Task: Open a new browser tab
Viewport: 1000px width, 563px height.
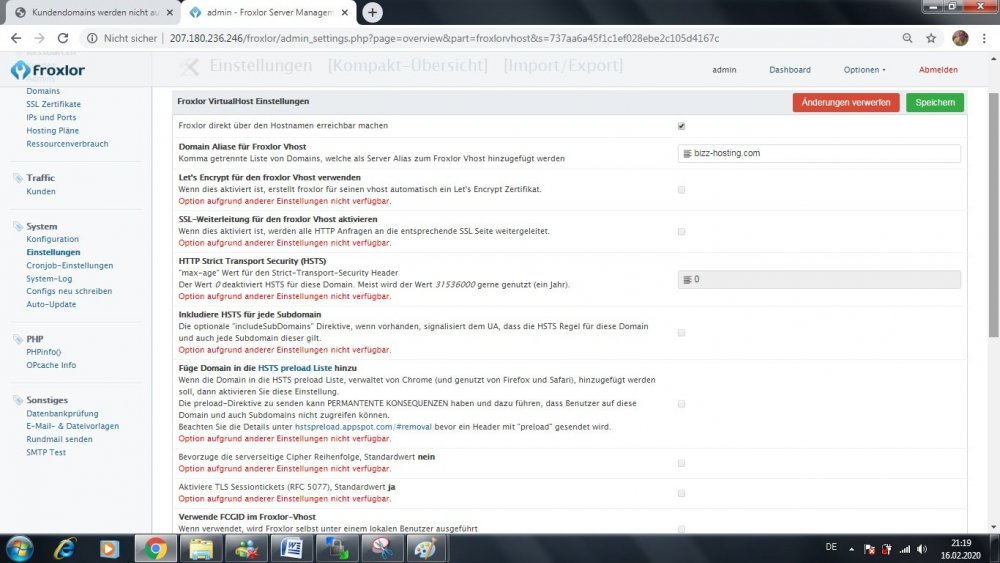Action: point(372,12)
